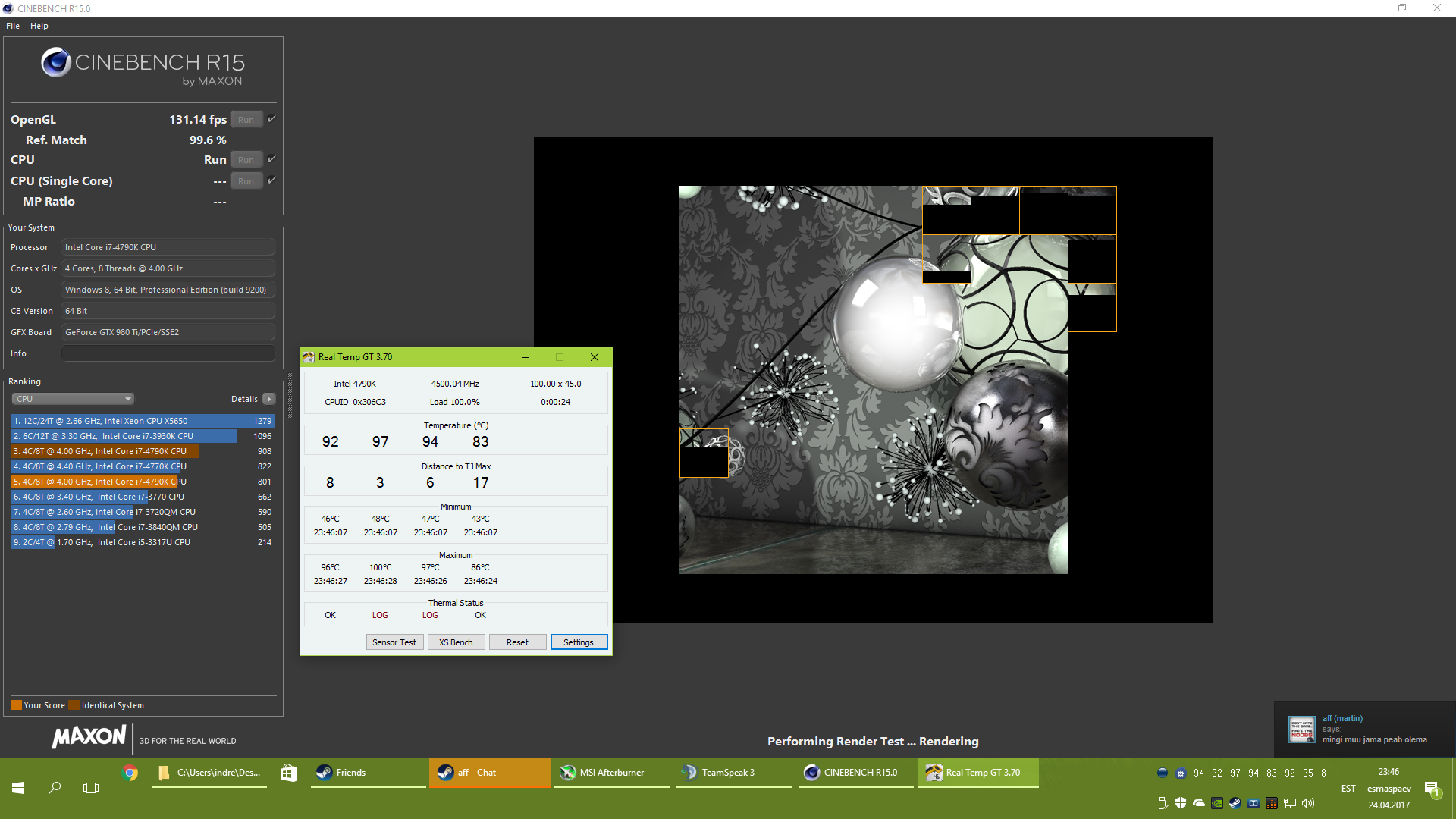Image resolution: width=1456 pixels, height=819 pixels.
Task: Open the 'aff - Chat' Steam window
Action: pyautogui.click(x=490, y=773)
